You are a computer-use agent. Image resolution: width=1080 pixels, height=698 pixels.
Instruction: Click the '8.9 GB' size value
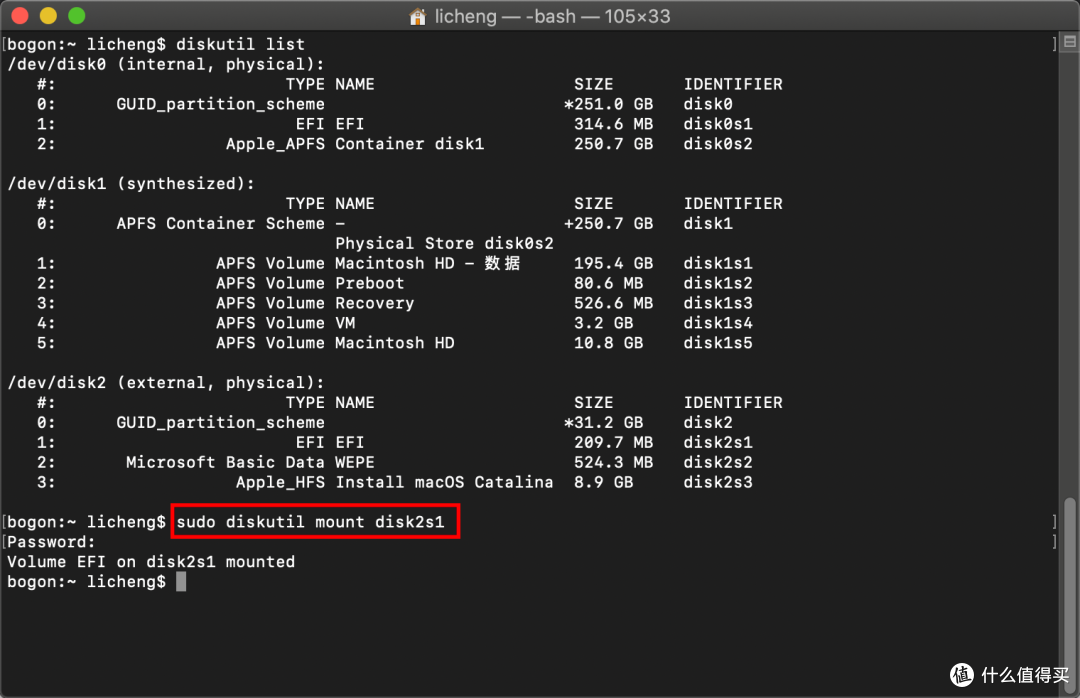coord(603,482)
